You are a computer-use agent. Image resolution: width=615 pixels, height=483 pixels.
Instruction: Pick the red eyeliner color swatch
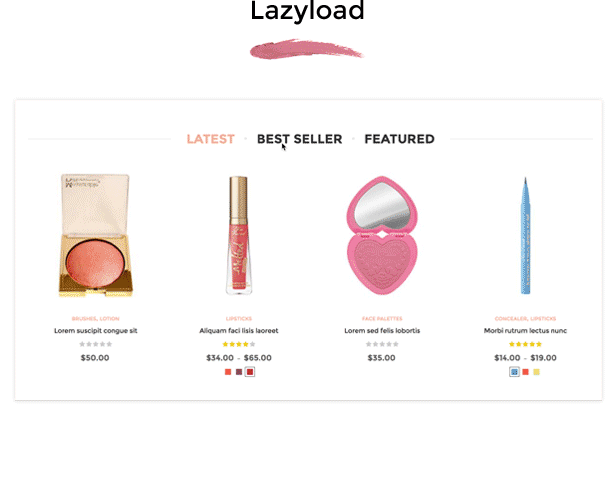pos(526,372)
